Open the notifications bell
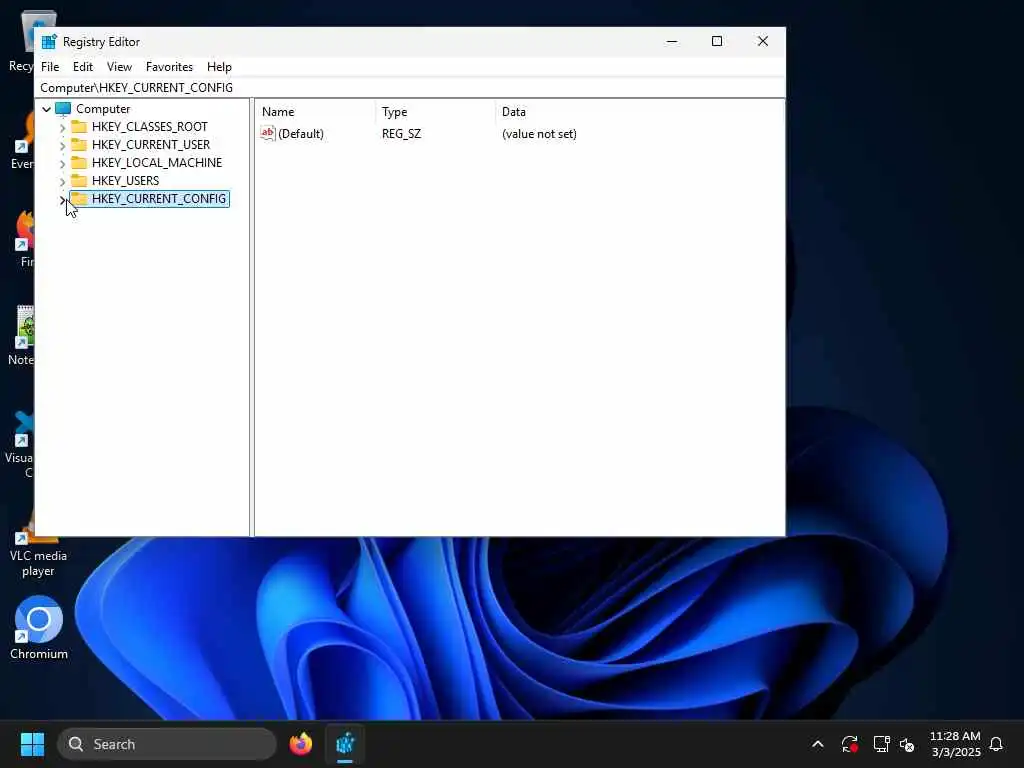 click(x=996, y=744)
